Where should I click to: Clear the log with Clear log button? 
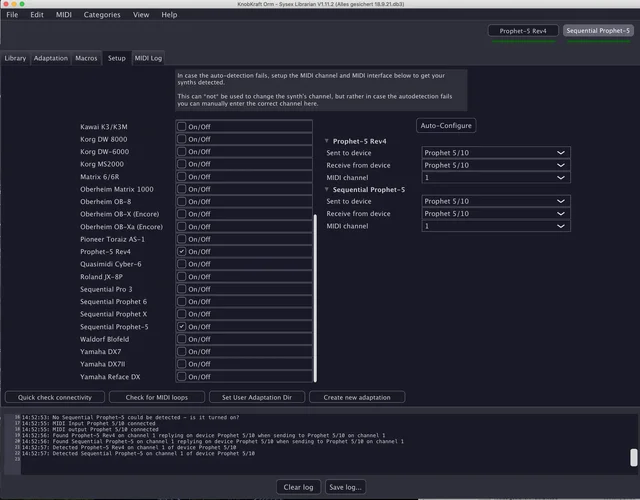[x=298, y=487]
